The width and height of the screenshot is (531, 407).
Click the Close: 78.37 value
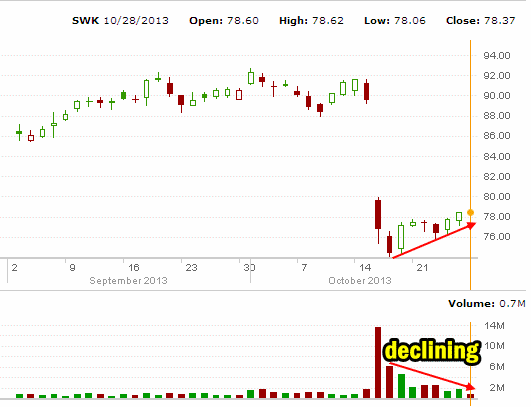coord(481,21)
